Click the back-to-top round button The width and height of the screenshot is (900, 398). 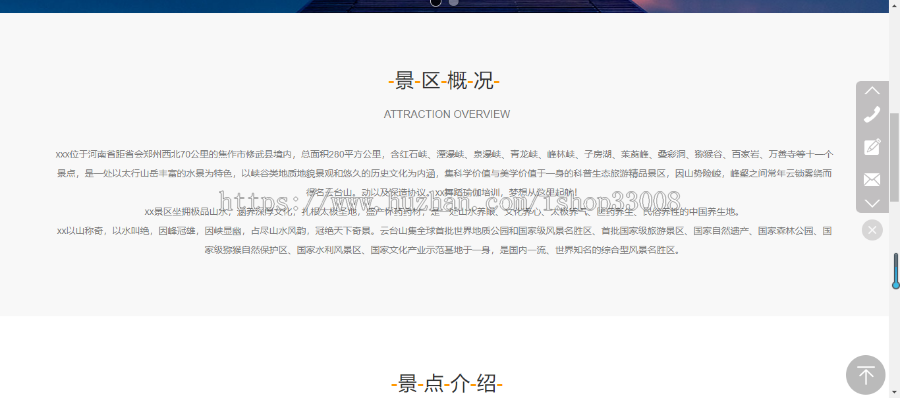866,376
